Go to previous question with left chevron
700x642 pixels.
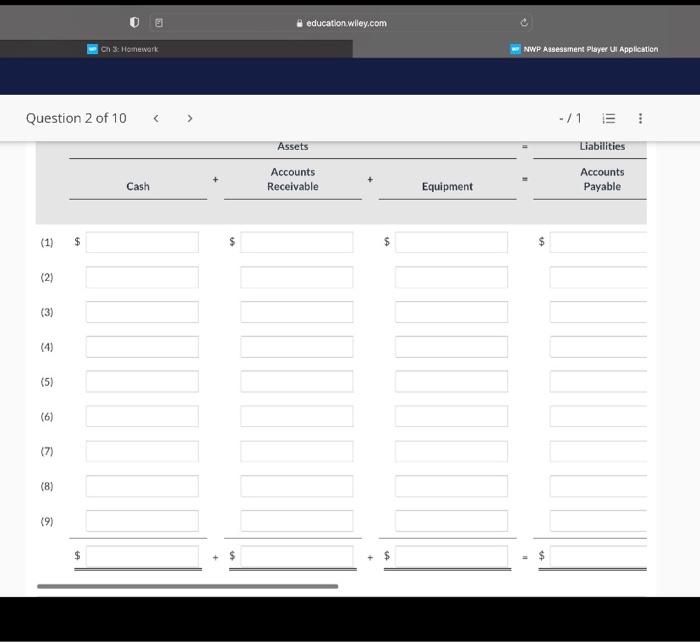point(156,118)
